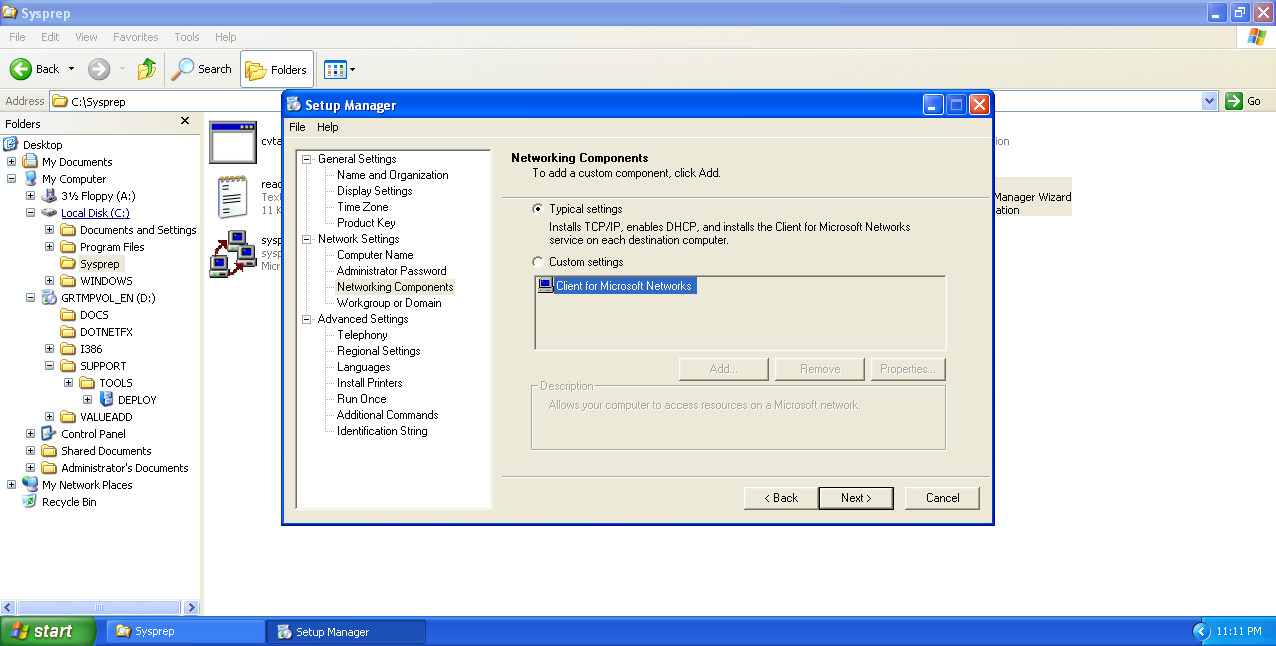The height and width of the screenshot is (646, 1276).
Task: Click Next in Setup Manager
Action: (856, 498)
